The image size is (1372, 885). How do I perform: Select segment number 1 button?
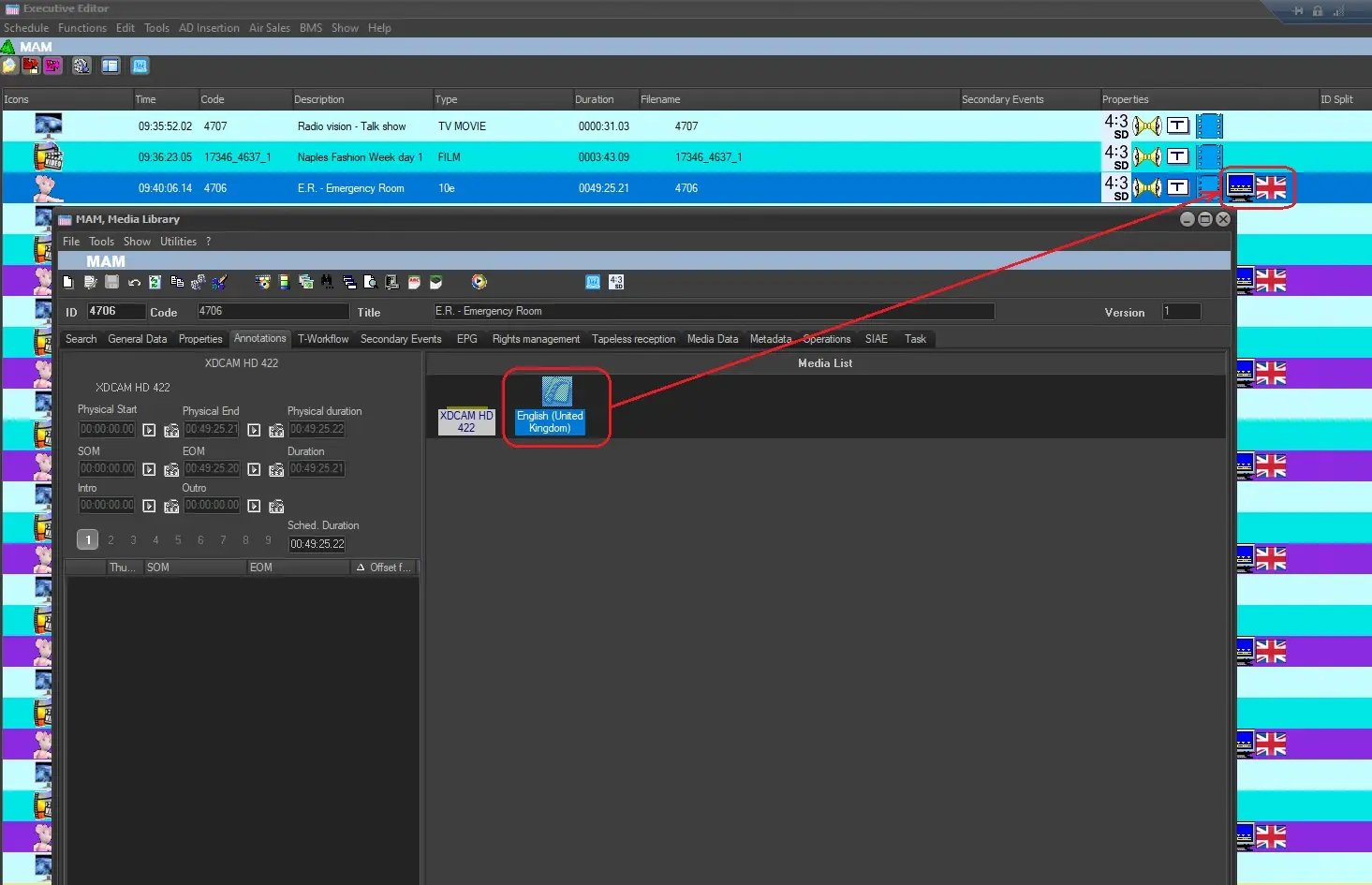(x=87, y=540)
